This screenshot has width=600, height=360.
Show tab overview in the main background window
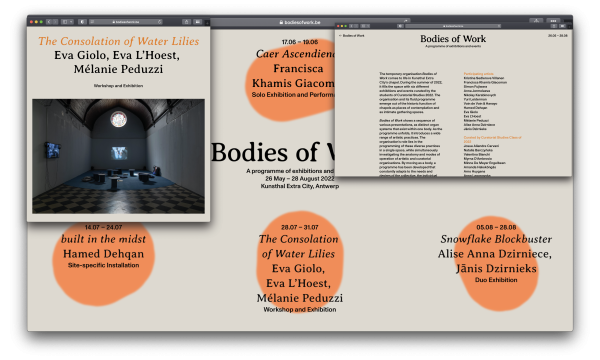click(553, 21)
